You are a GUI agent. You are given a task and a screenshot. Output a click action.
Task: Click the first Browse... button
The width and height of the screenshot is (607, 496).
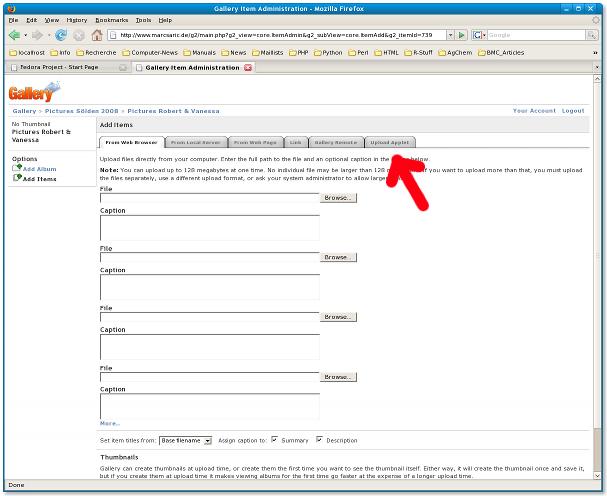coord(338,198)
